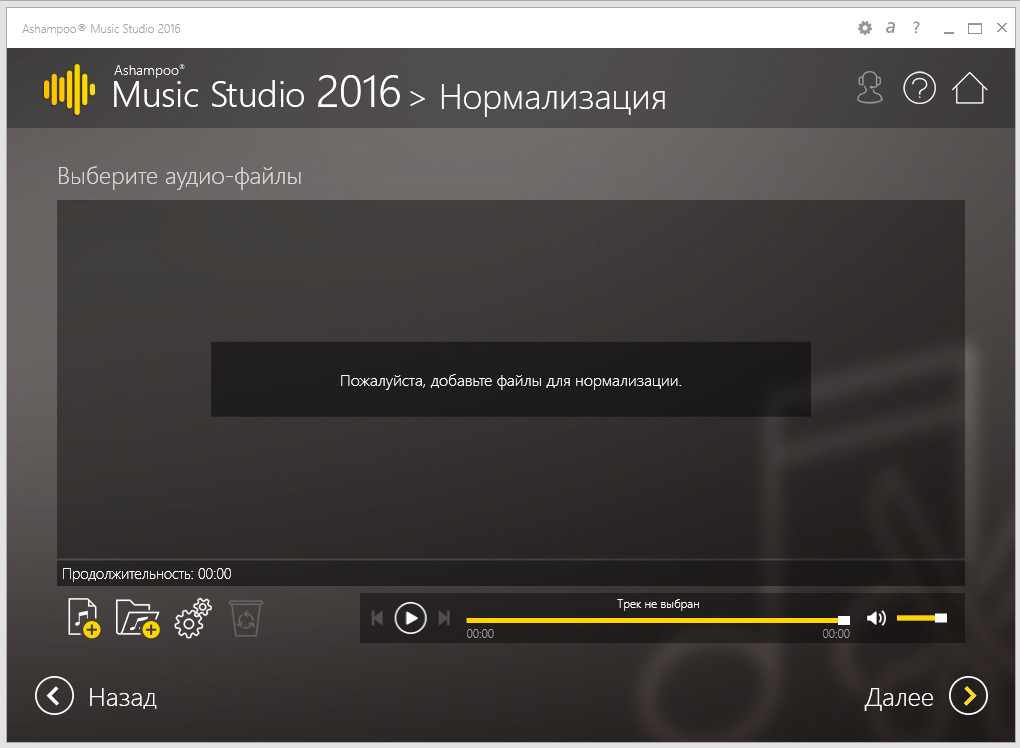
Task: Open title bar settings gear
Action: [865, 28]
